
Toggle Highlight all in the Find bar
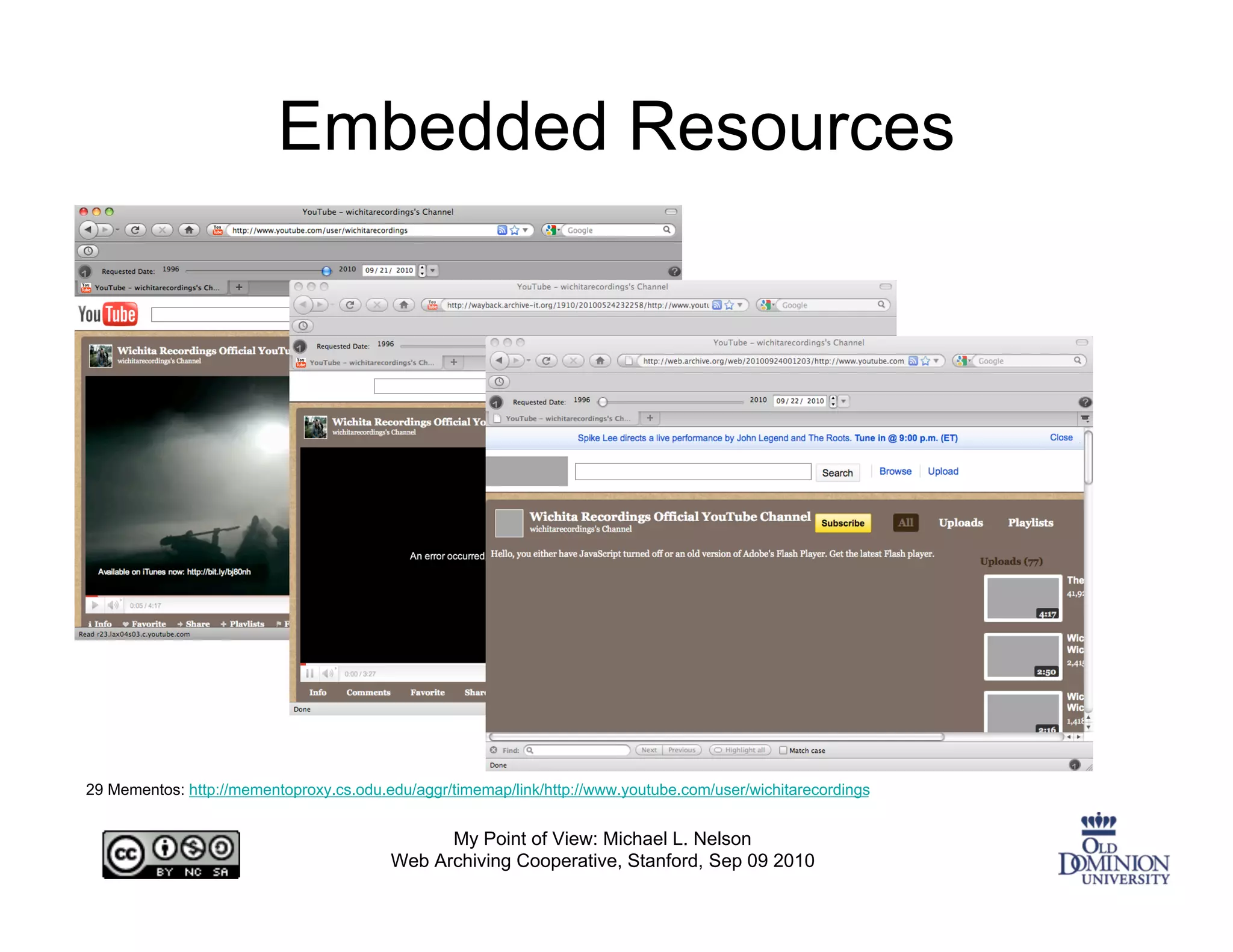pyautogui.click(x=740, y=750)
